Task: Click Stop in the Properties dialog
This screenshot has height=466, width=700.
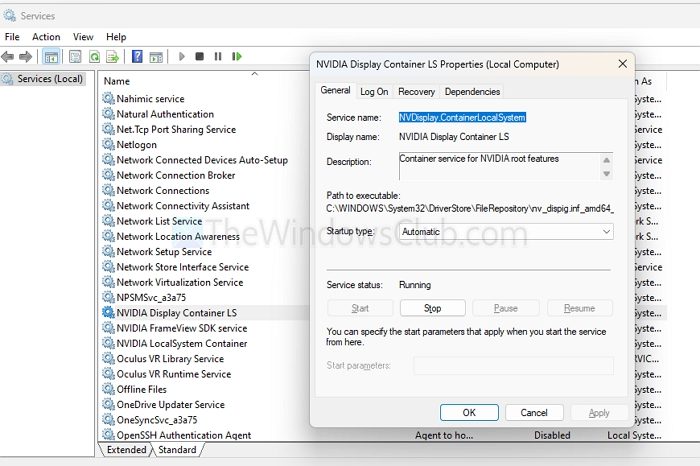Action: 433,308
